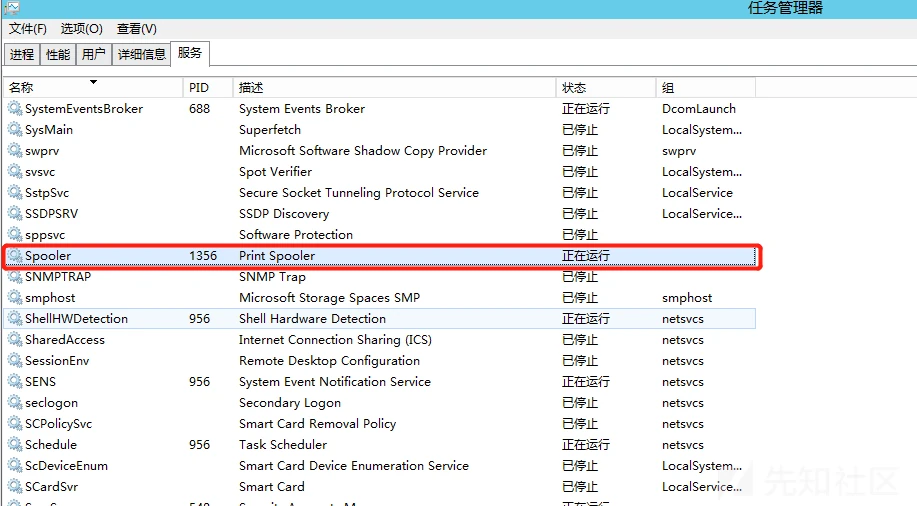Click the gear icon beside SystemEventsBroker
The width and height of the screenshot is (917, 506).
(x=15, y=108)
